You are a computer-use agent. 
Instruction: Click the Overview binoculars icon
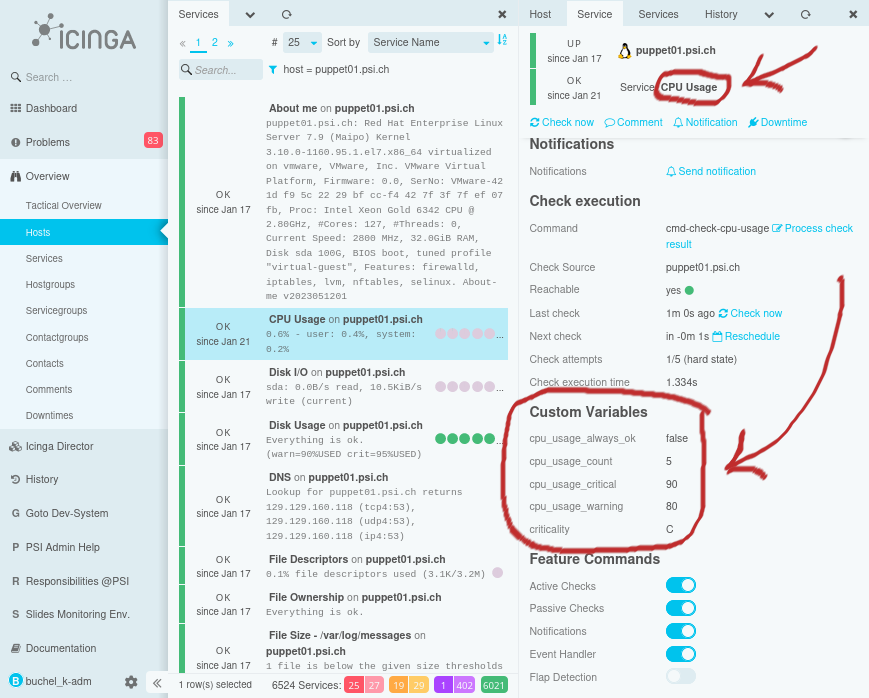coord(16,176)
